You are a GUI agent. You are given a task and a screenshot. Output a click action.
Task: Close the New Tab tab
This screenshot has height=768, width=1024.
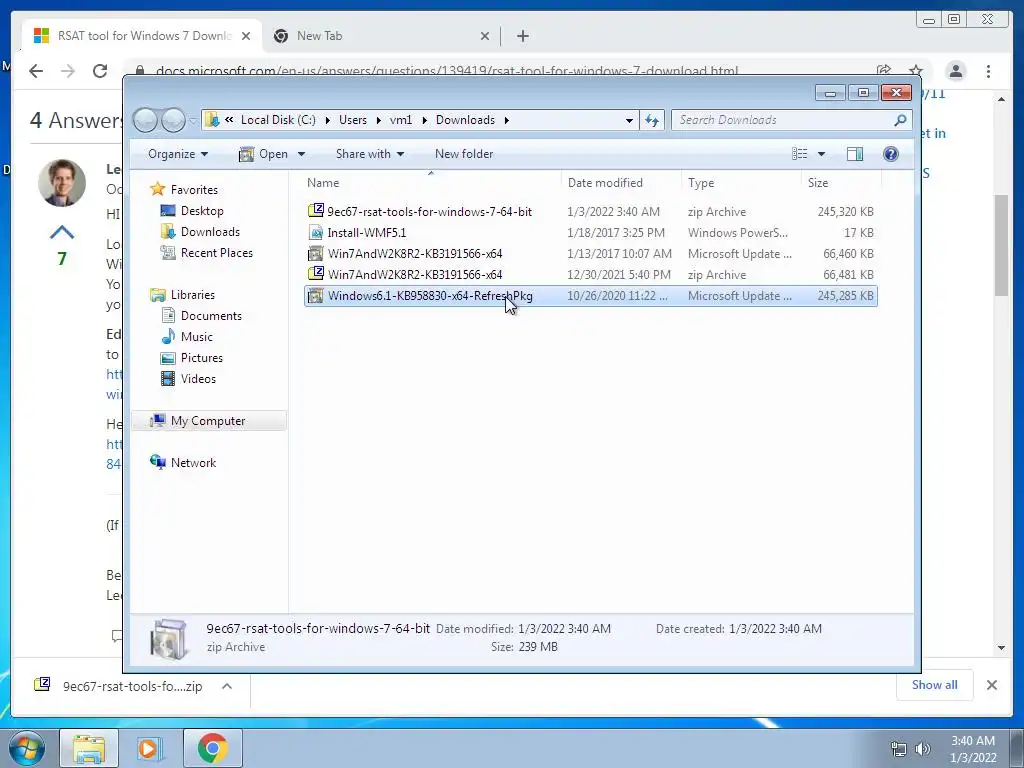(x=485, y=37)
